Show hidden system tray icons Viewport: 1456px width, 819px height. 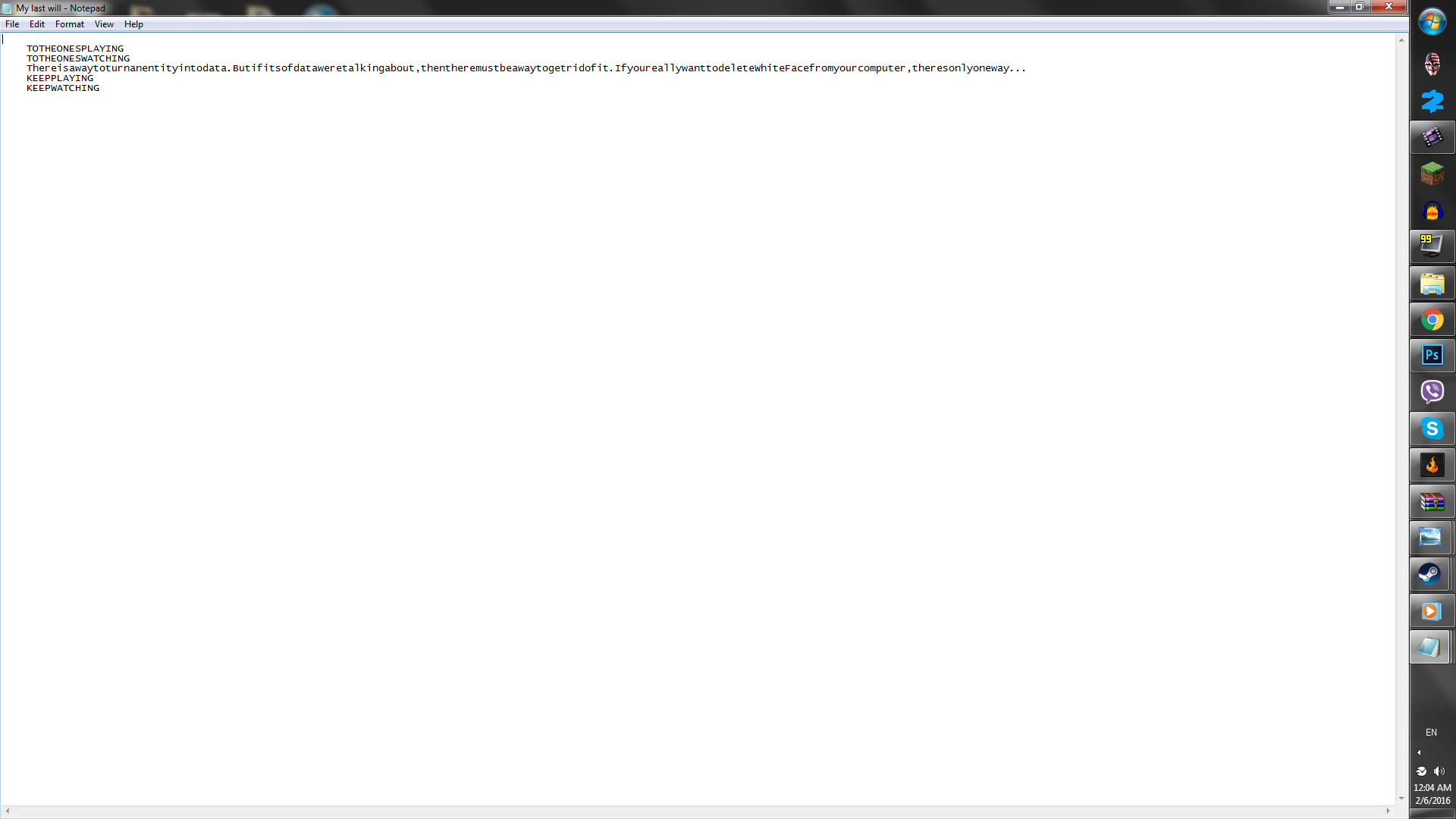pyautogui.click(x=1419, y=753)
